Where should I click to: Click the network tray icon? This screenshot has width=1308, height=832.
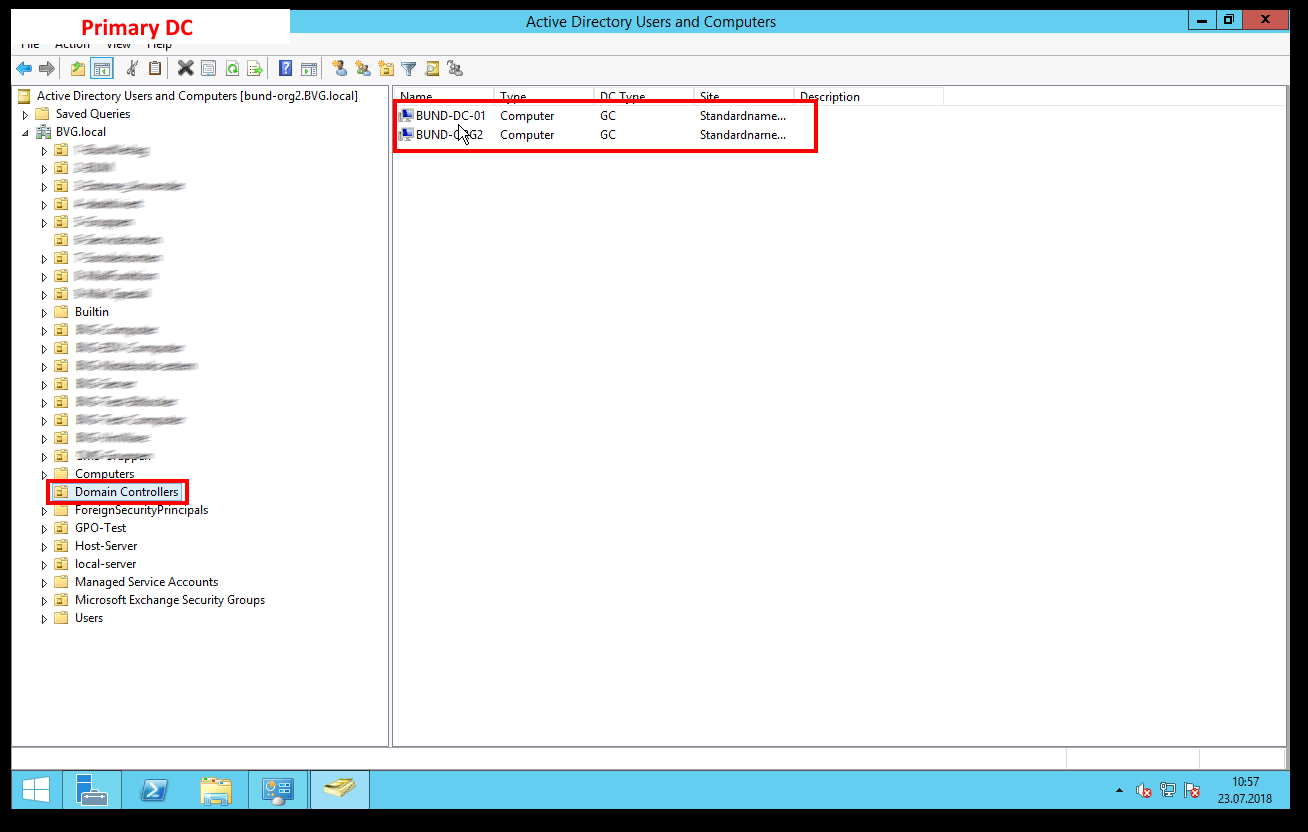(1168, 791)
